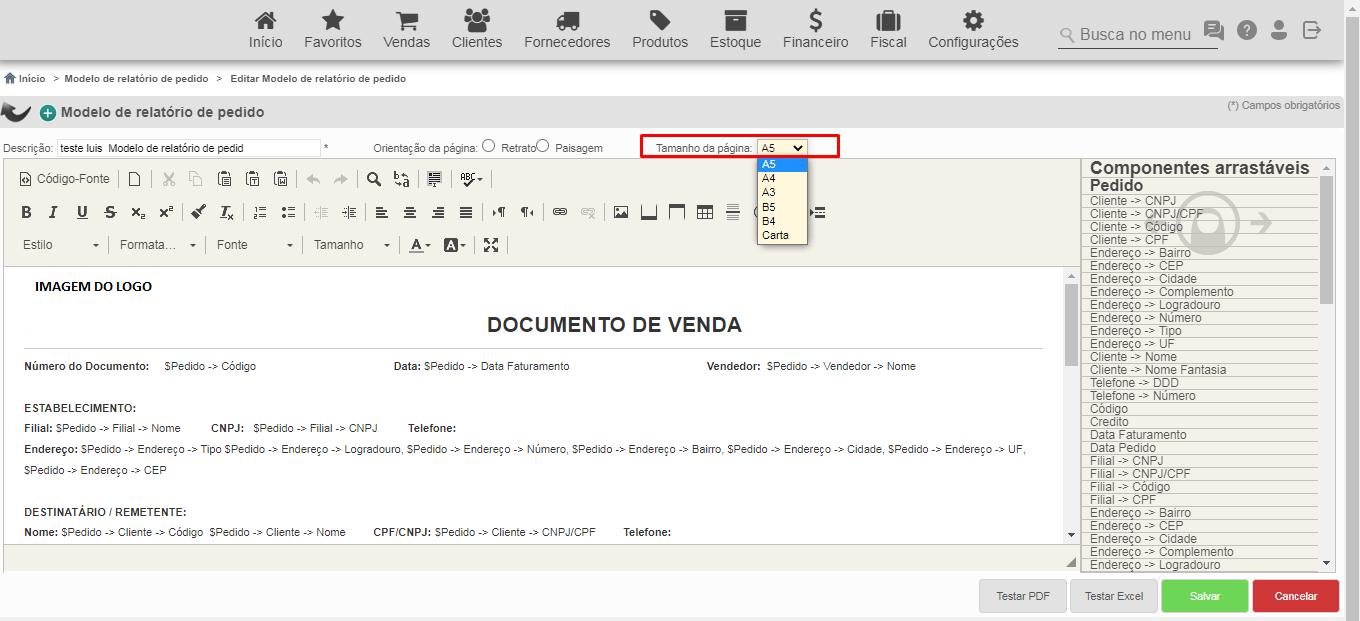
Task: Insert a link using the chain icon
Action: 560,212
